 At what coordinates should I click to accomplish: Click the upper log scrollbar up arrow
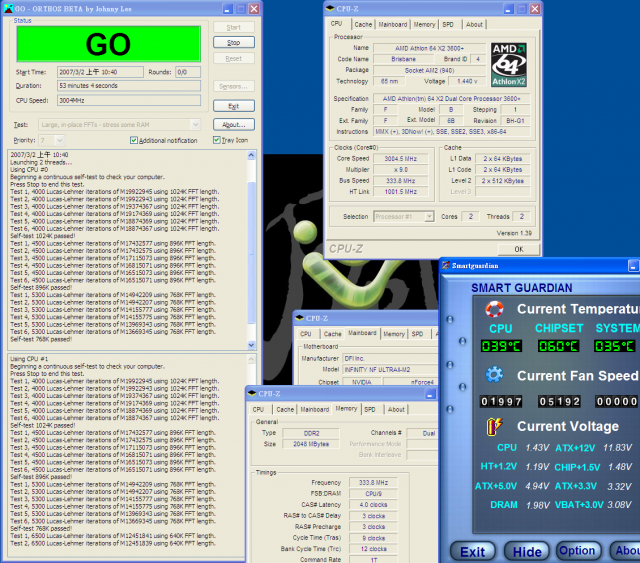pyautogui.click(x=251, y=155)
